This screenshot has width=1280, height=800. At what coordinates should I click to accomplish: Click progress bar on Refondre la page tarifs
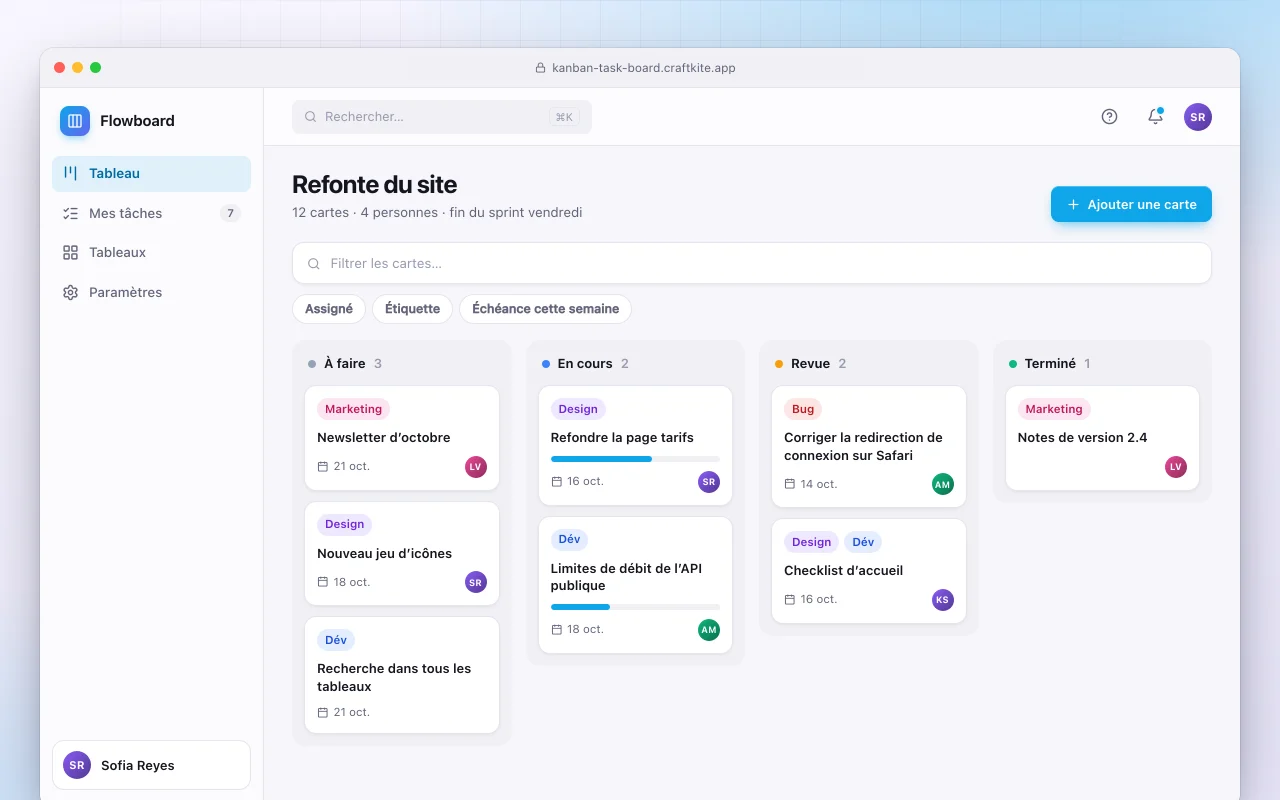click(635, 459)
